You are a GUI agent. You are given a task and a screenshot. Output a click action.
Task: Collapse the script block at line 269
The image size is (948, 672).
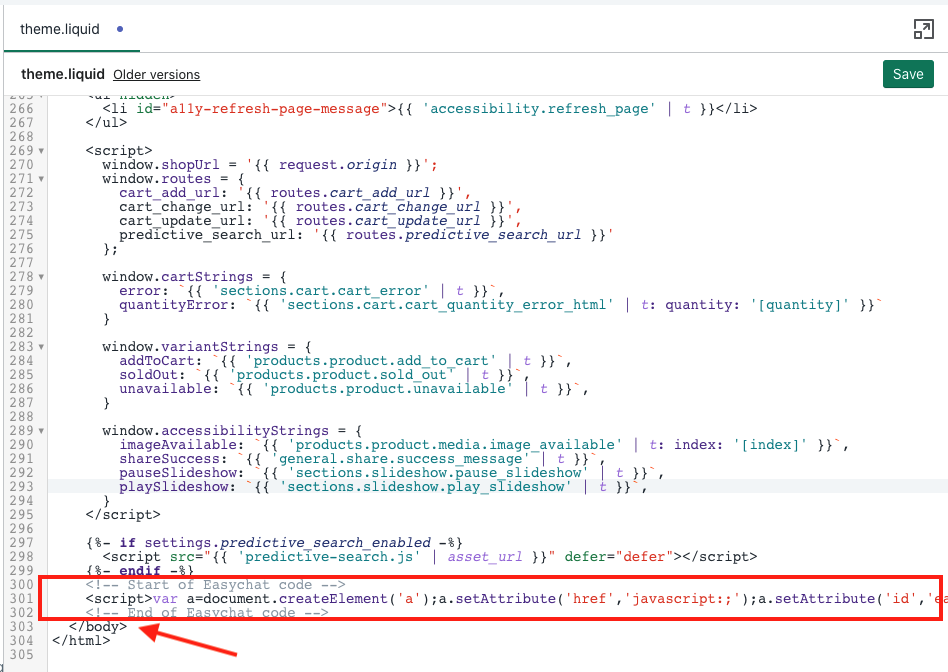tap(41, 151)
